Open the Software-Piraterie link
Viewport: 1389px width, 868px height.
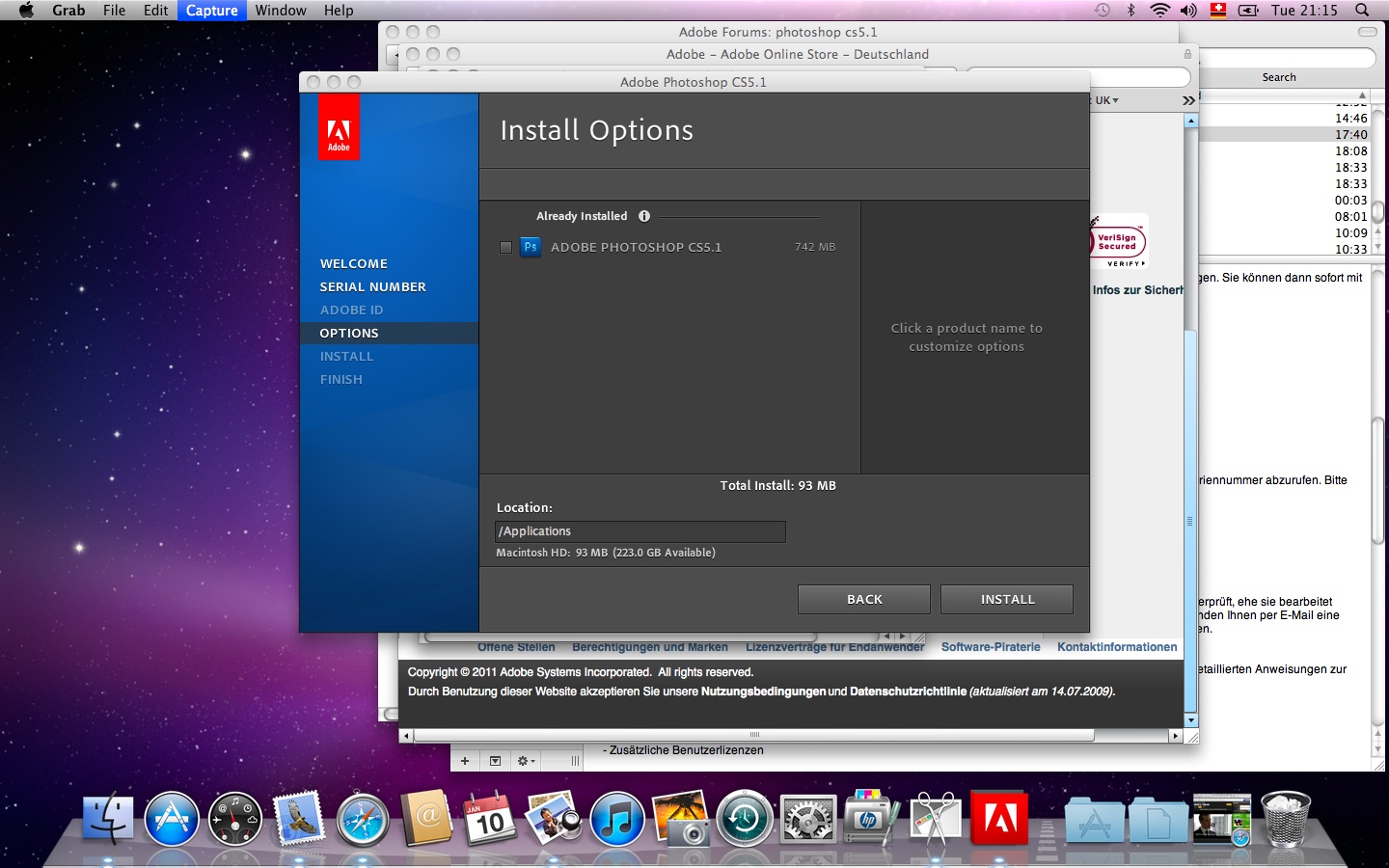coord(991,647)
